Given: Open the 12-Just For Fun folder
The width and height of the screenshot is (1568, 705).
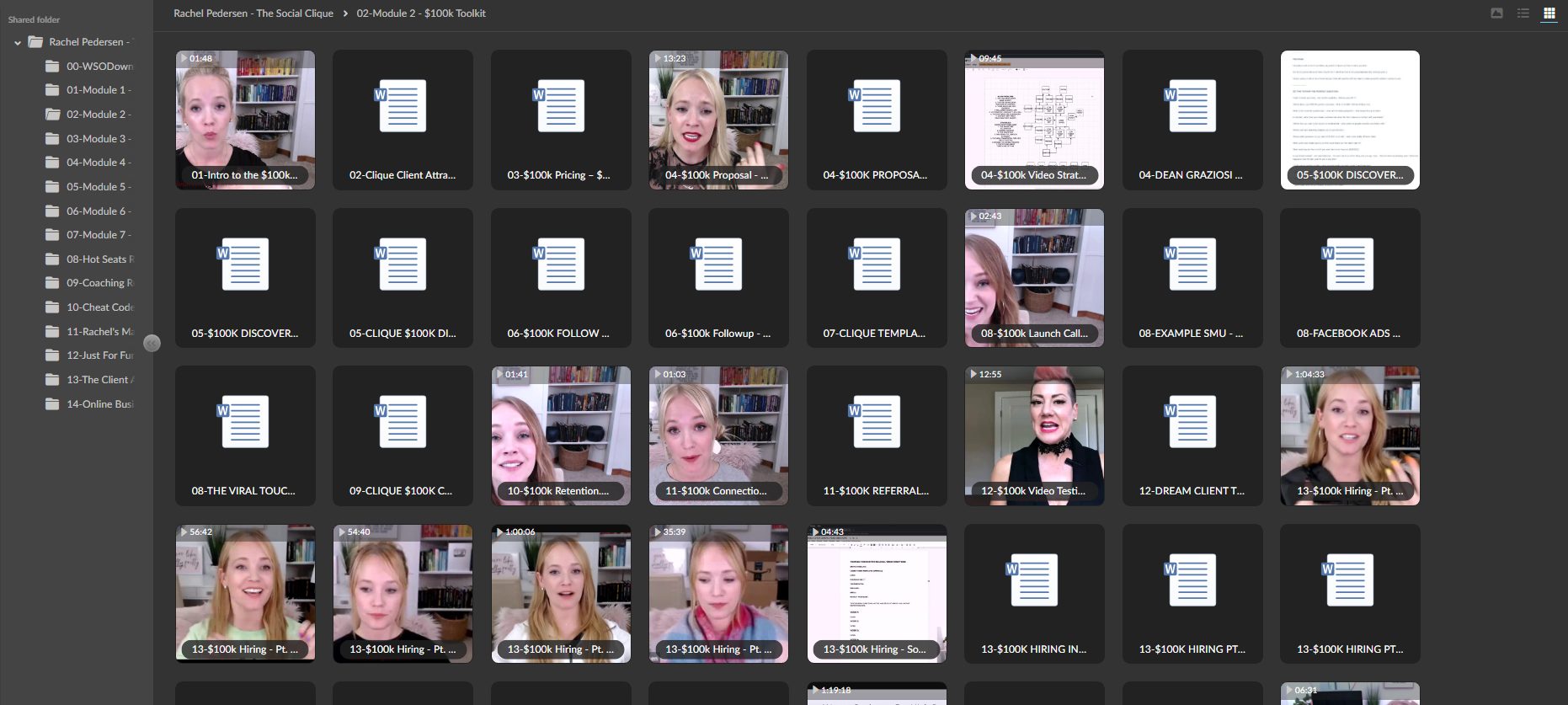Looking at the screenshot, I should click(x=89, y=355).
